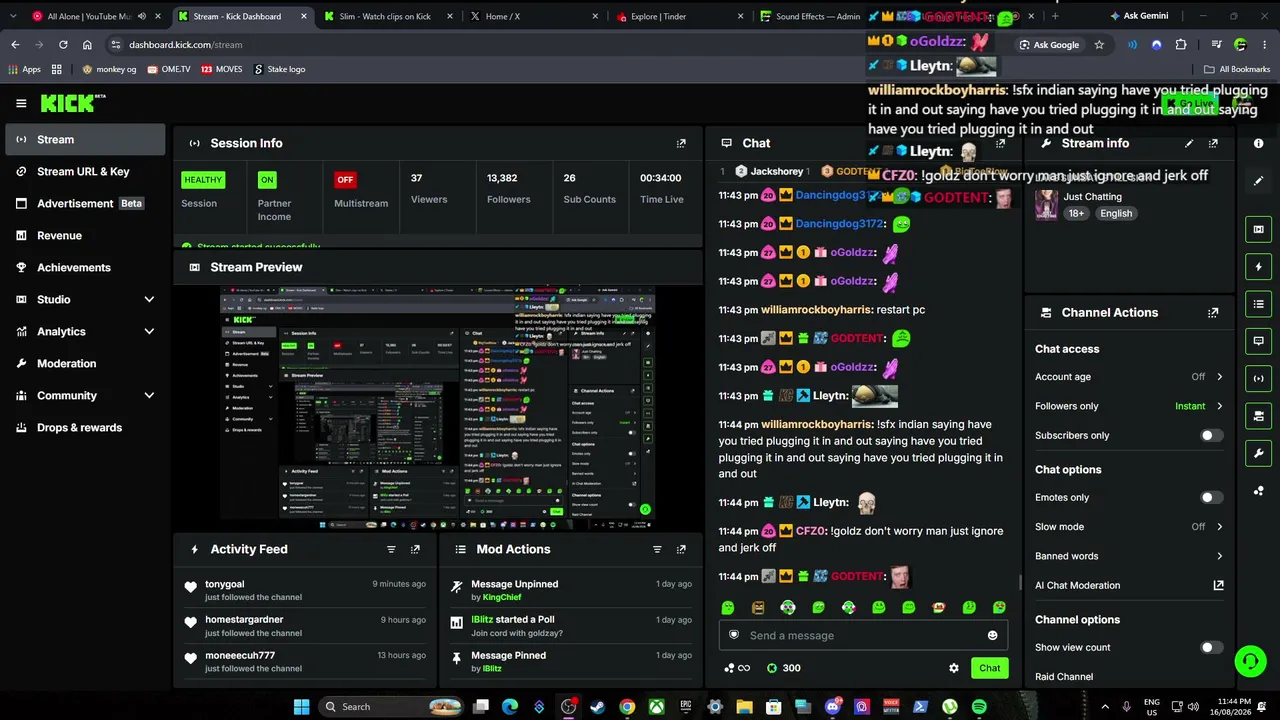Viewport: 1280px width, 720px height.
Task: Open Achievements page in sidebar
Action: (x=85, y=267)
